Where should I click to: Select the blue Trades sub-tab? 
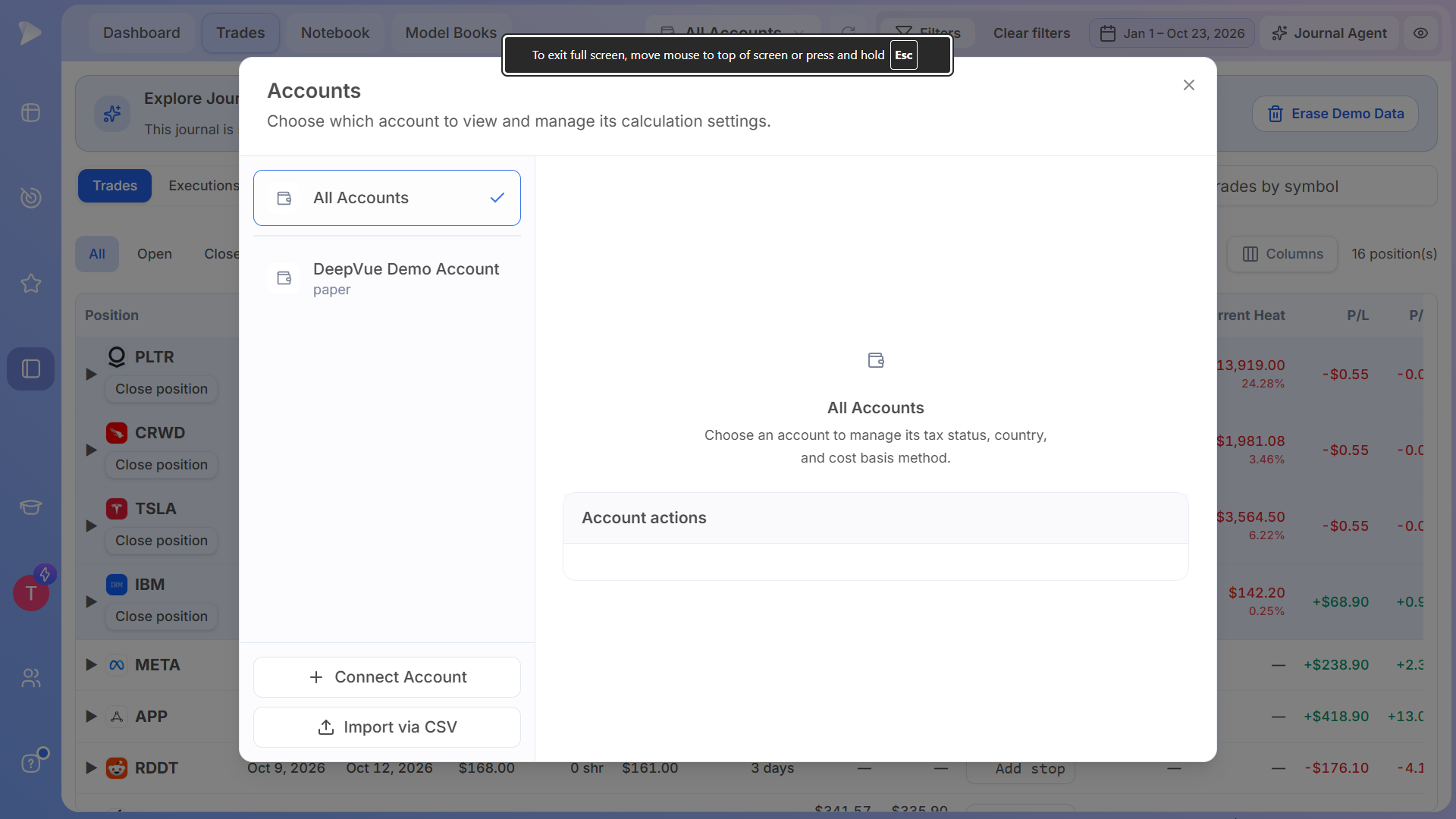pyautogui.click(x=115, y=186)
